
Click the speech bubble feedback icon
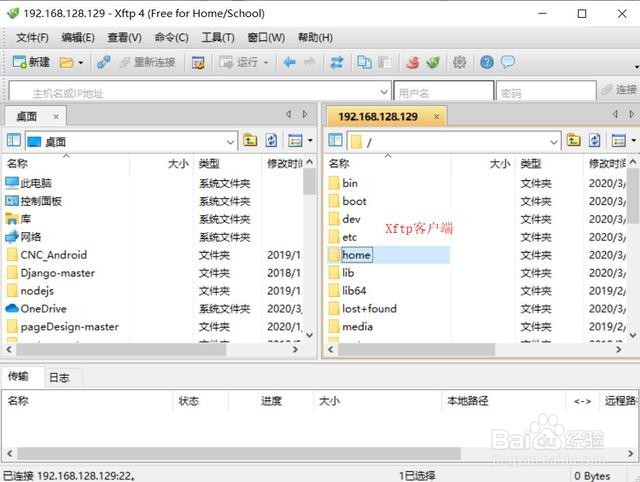[x=508, y=62]
